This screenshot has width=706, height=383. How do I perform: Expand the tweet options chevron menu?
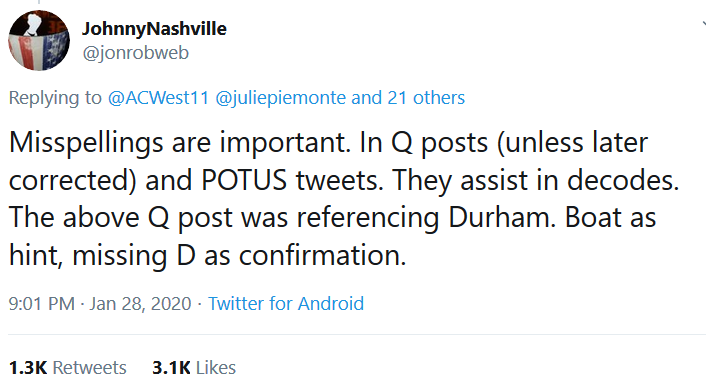point(703,23)
